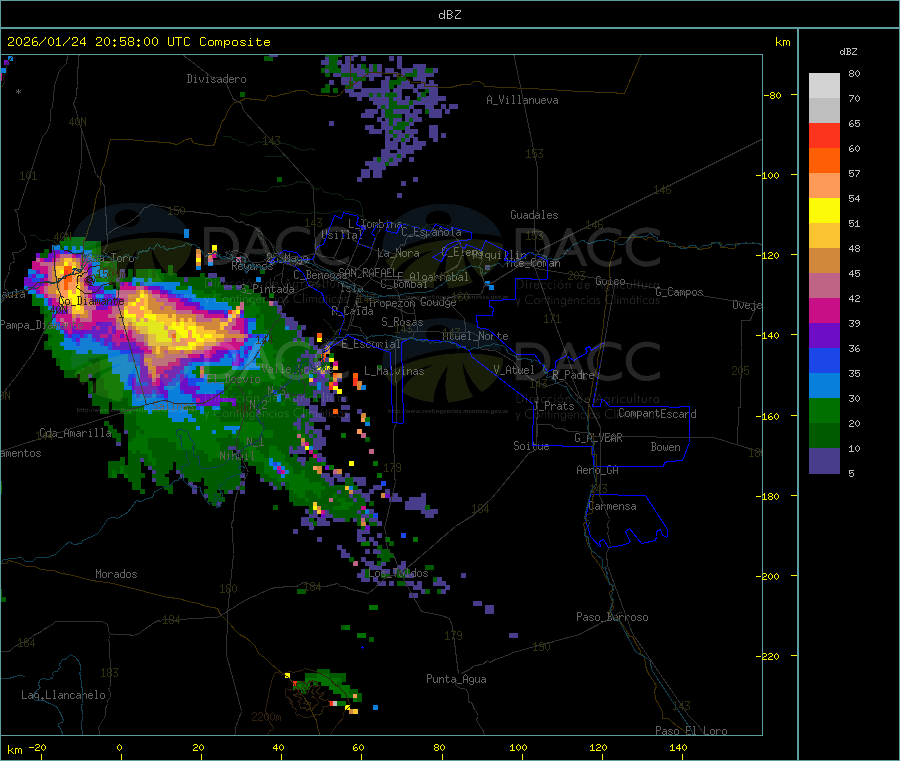Viewport: 900px width, 761px height.
Task: Click the Paso_Barroso map label
Action: (x=612, y=617)
